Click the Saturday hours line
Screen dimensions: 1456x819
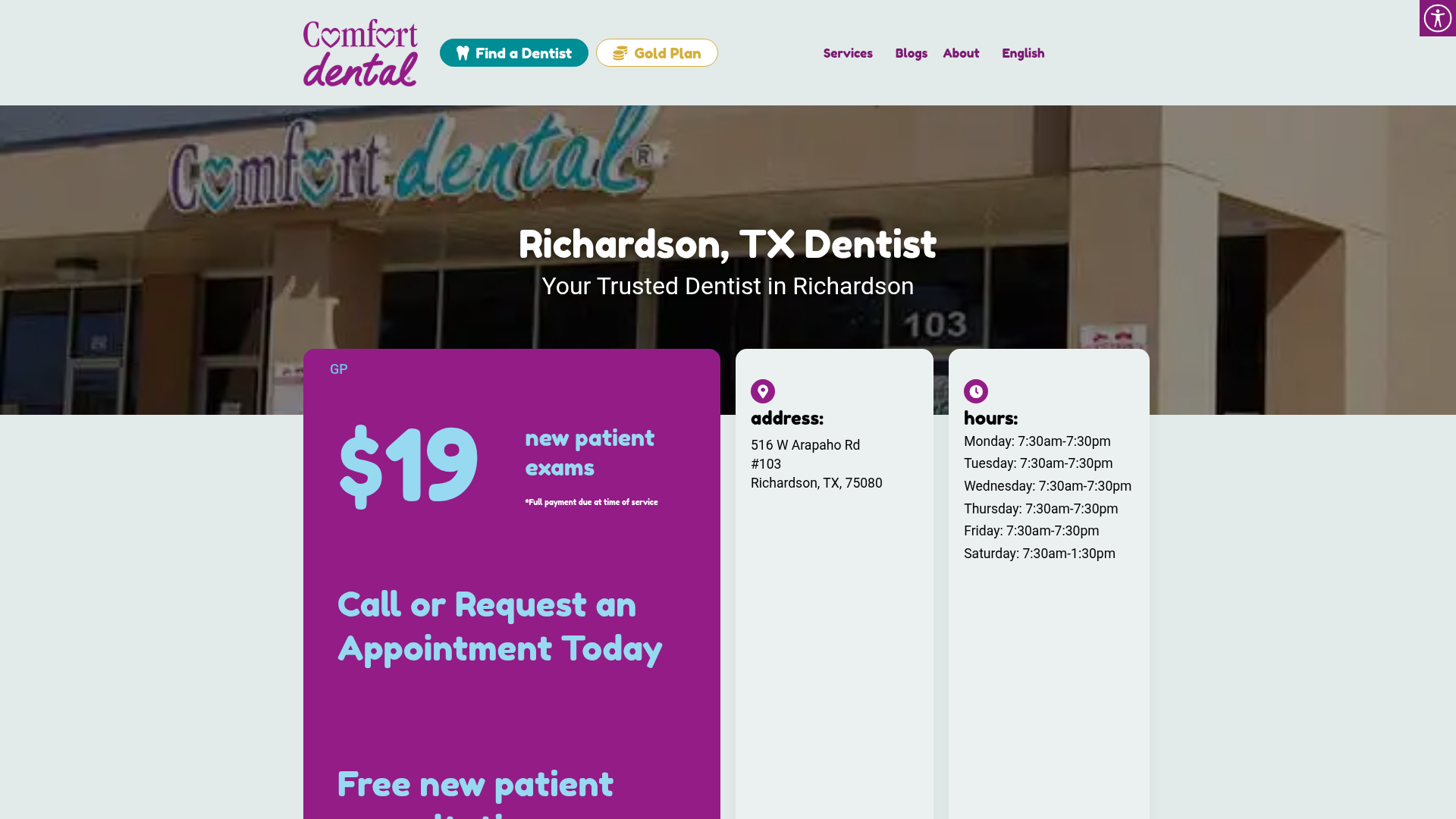coord(1040,554)
